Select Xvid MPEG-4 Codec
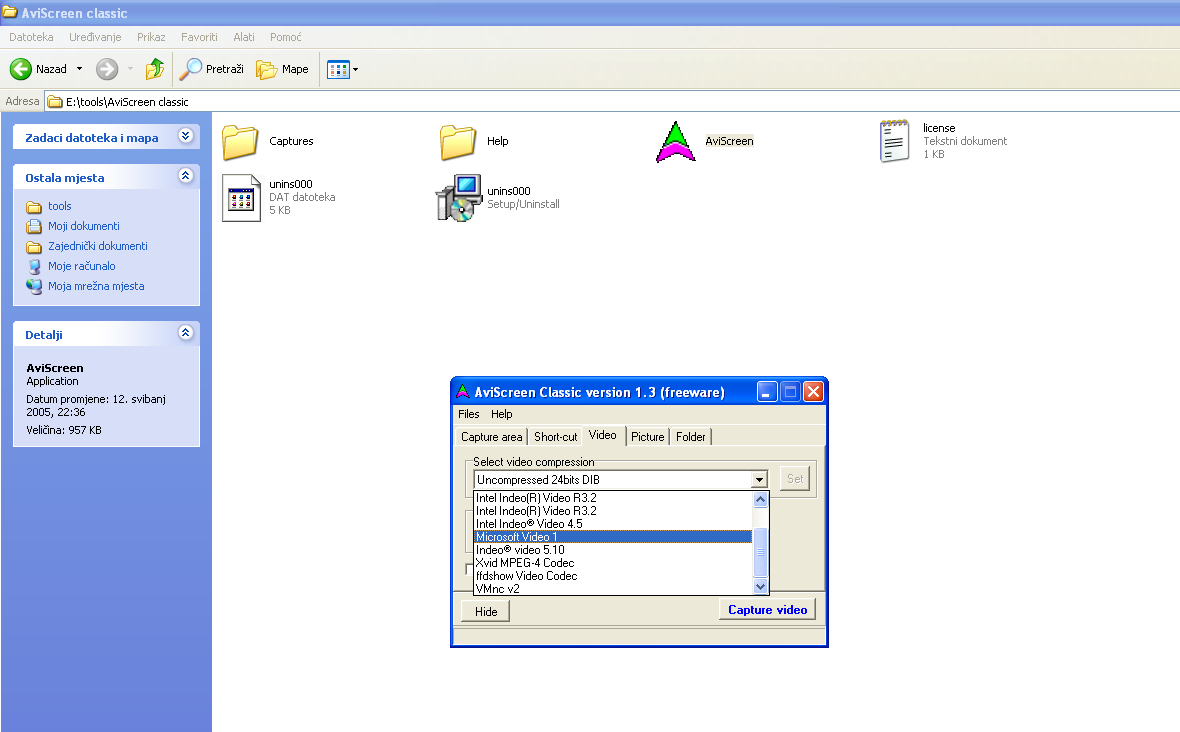Viewport: 1180px width, 732px height. tap(613, 563)
